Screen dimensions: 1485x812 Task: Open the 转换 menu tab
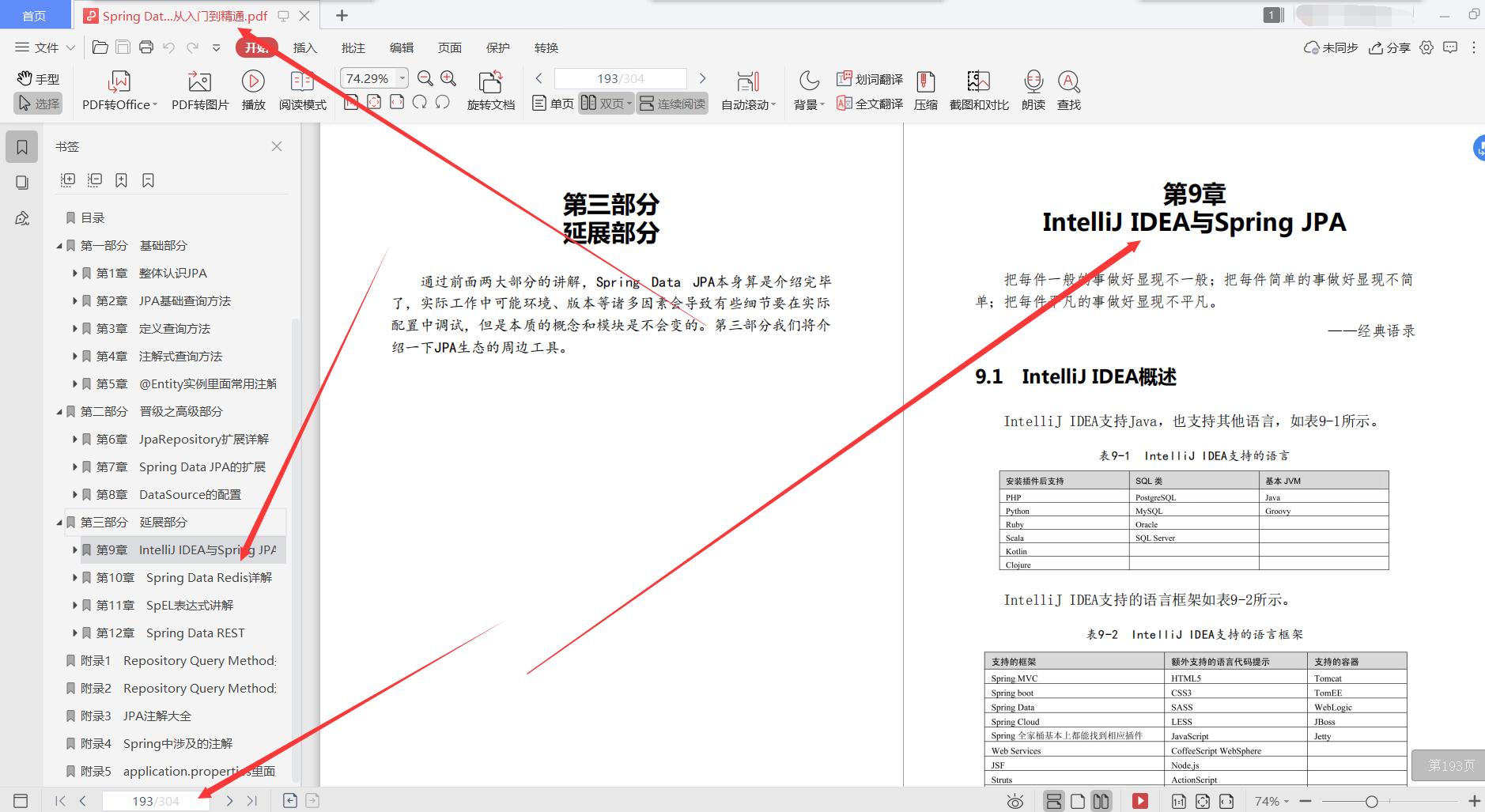pyautogui.click(x=546, y=47)
